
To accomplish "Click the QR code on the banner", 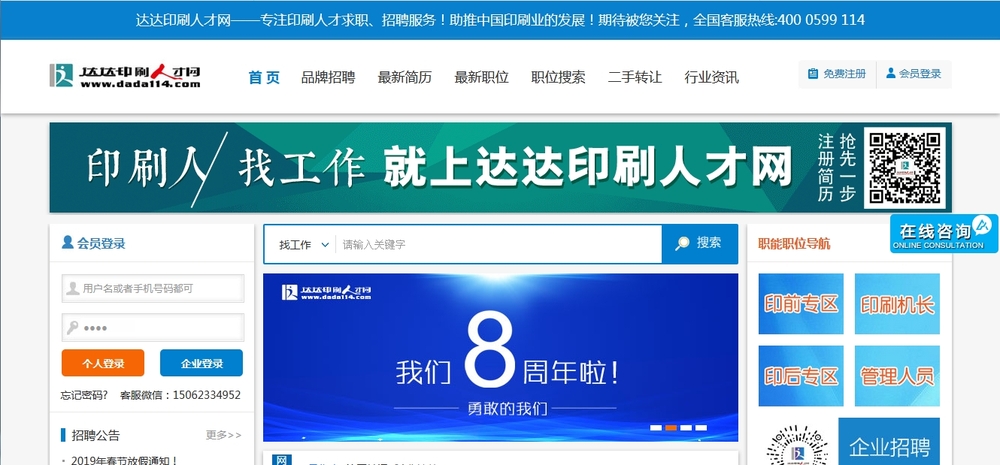I will point(905,168).
